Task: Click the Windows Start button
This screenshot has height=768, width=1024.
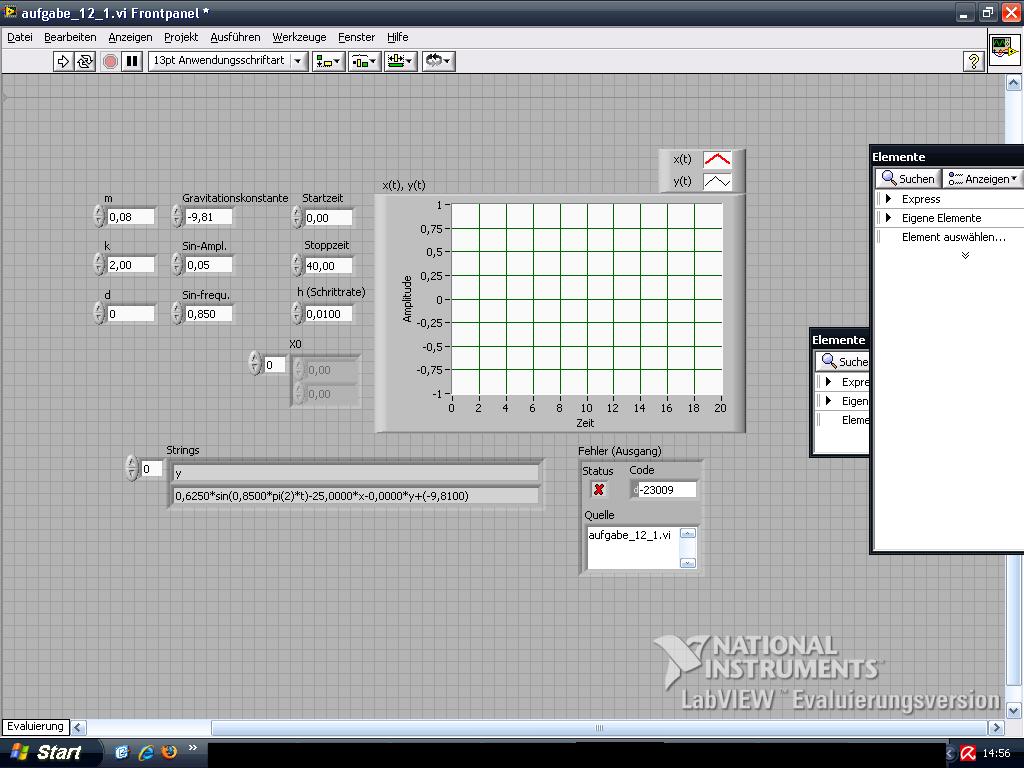Action: (47, 752)
